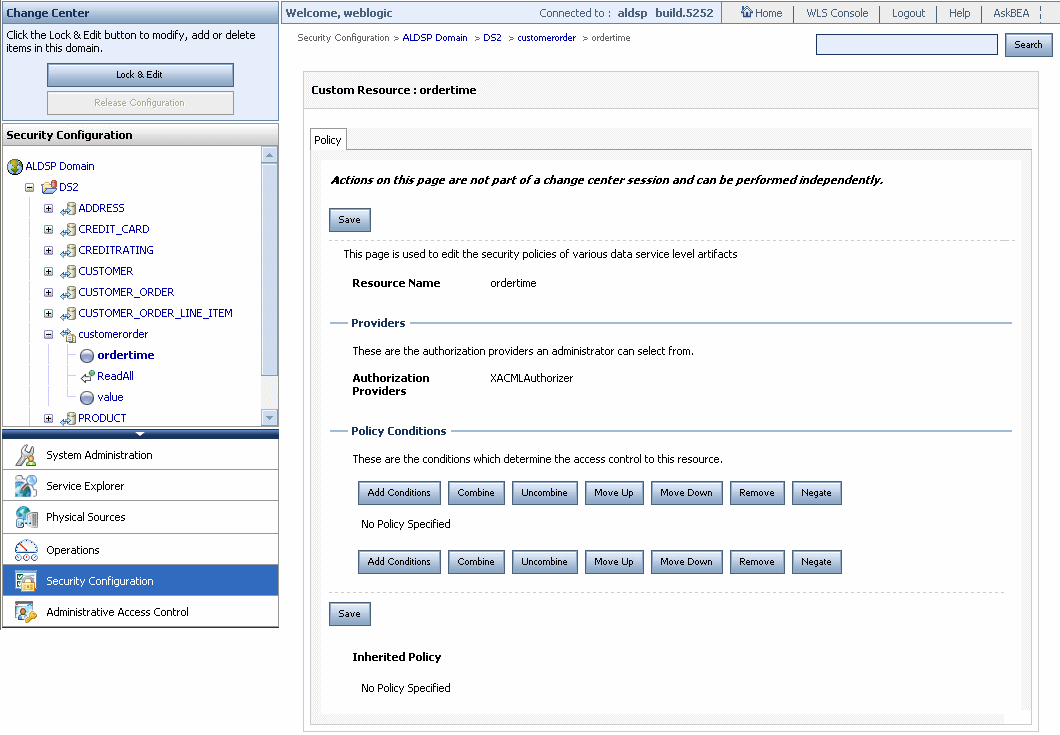Screen dimensions: 1060x735
Task: Click the CREDIT_CARD data service icon
Action: [x=68, y=230]
